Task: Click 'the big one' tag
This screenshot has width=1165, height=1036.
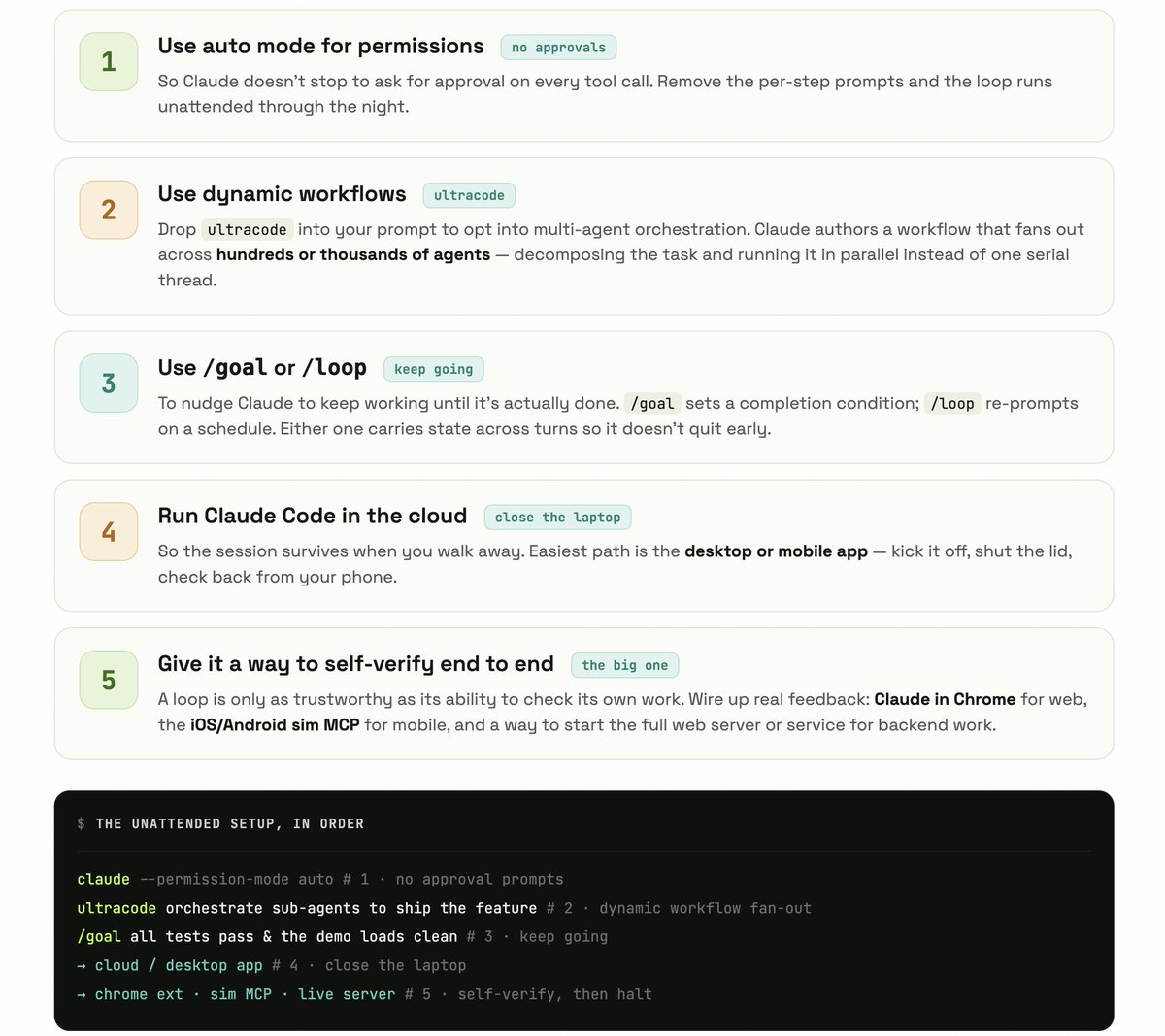Action: tap(624, 665)
